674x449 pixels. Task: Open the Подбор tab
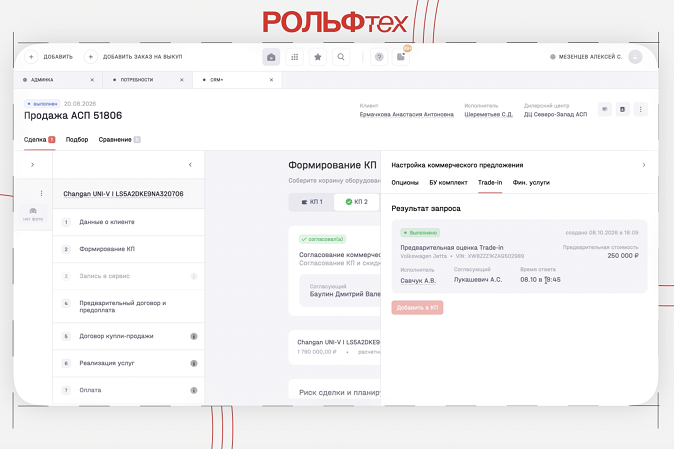point(77,140)
